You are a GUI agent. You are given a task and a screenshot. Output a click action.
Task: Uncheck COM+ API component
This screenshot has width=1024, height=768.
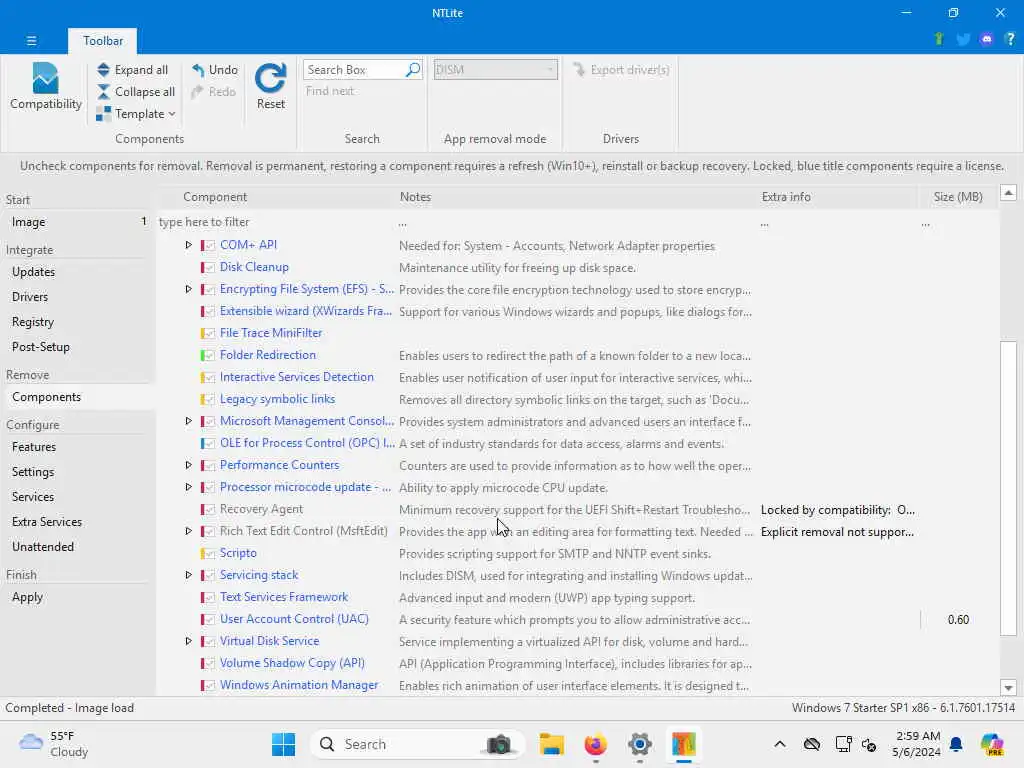[x=208, y=246]
